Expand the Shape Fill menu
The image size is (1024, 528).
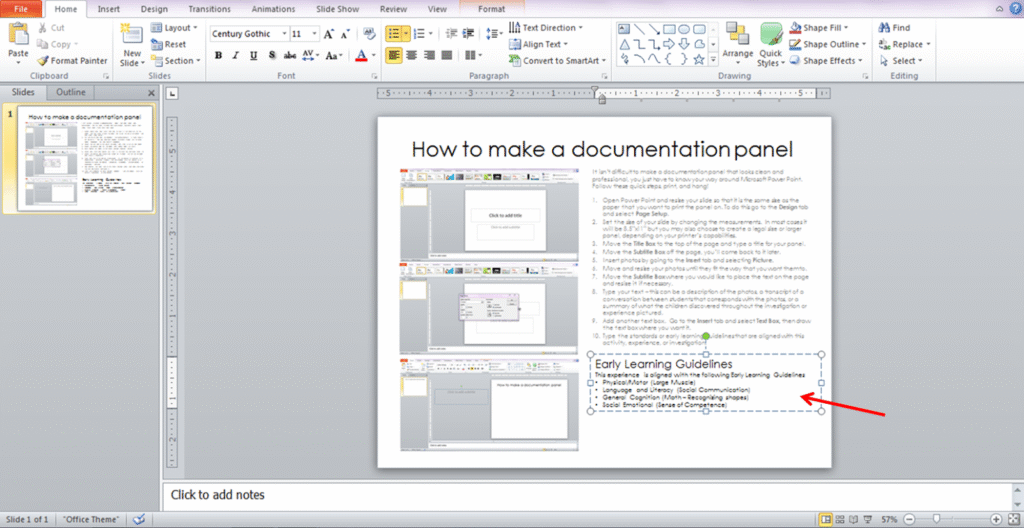click(x=820, y=28)
